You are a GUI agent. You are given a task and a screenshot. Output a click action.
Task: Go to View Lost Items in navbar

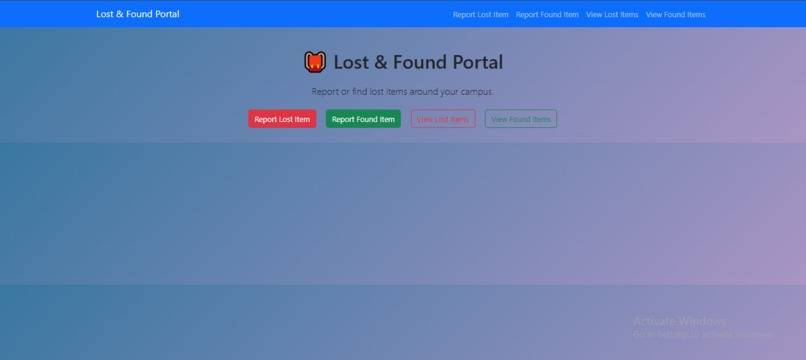(612, 14)
